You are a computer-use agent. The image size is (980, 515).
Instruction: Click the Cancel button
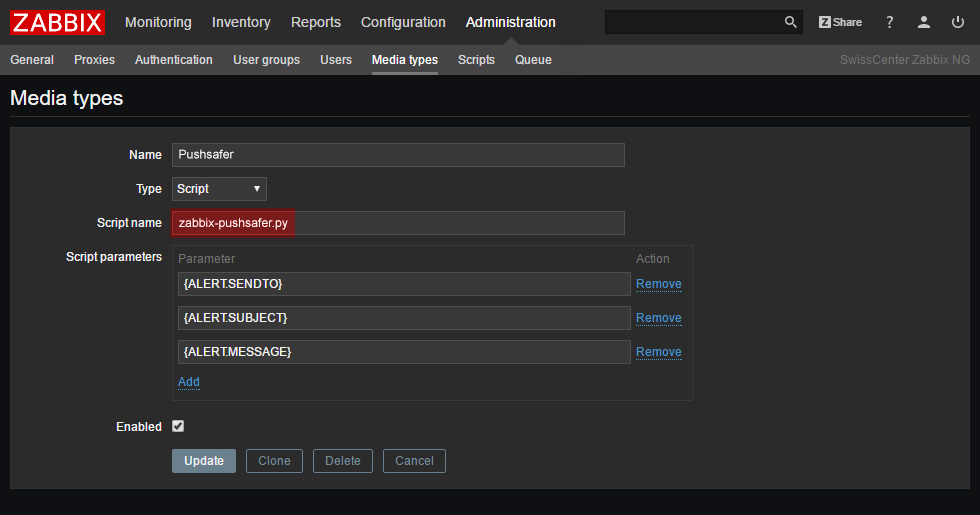pyautogui.click(x=414, y=461)
